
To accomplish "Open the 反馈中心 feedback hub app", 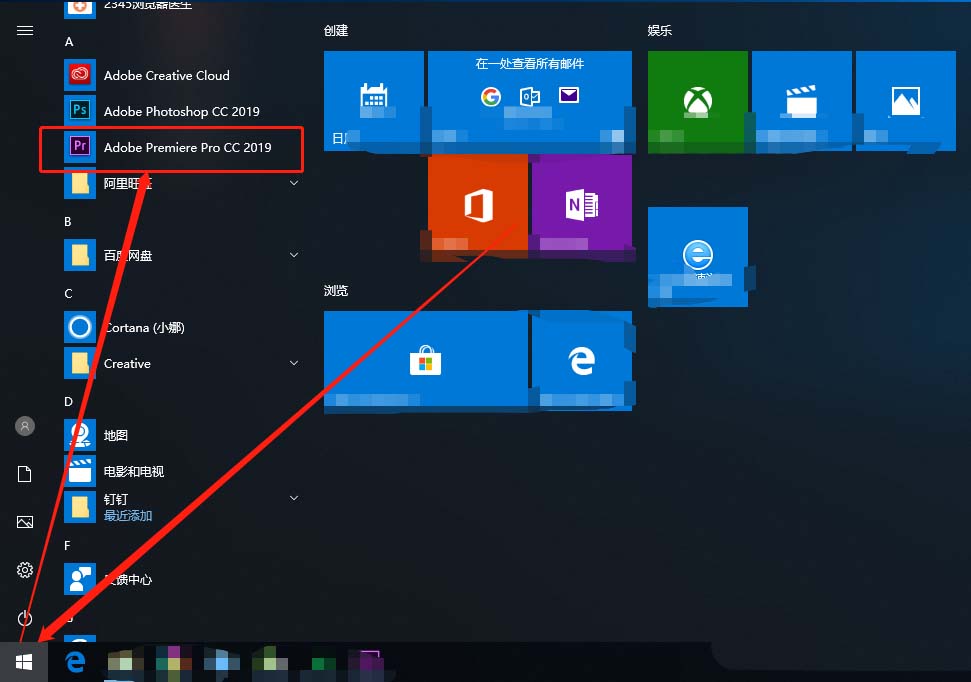I will point(181,579).
